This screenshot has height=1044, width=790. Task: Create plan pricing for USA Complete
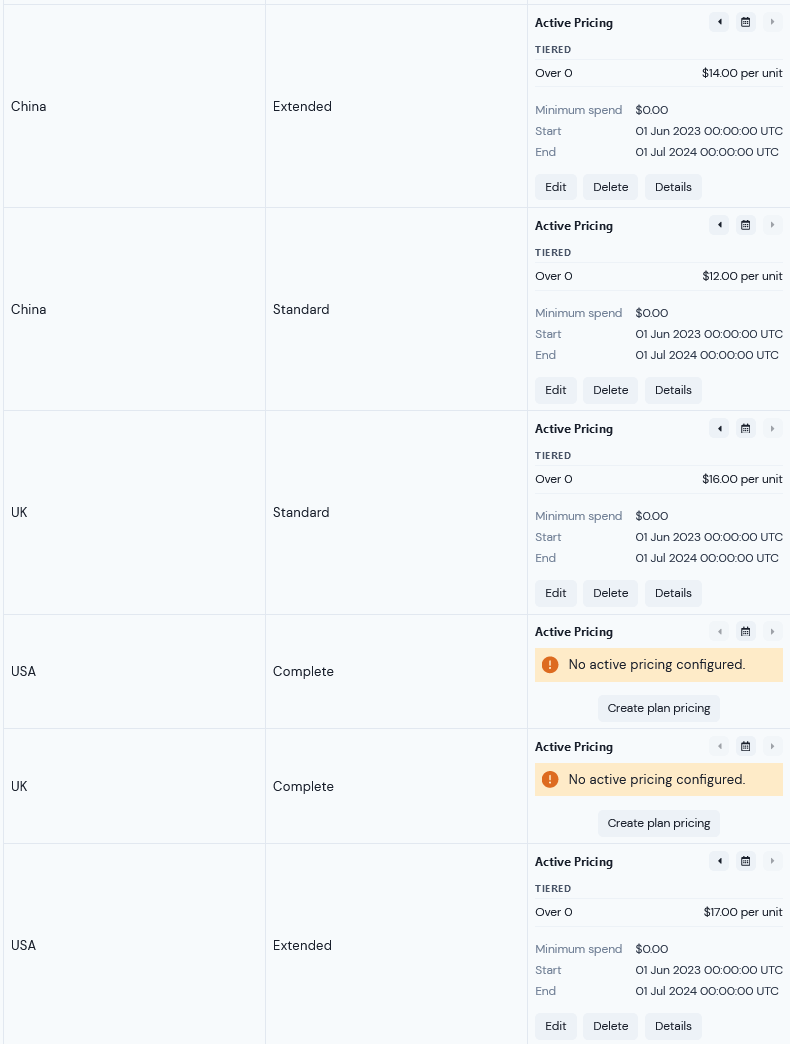659,708
